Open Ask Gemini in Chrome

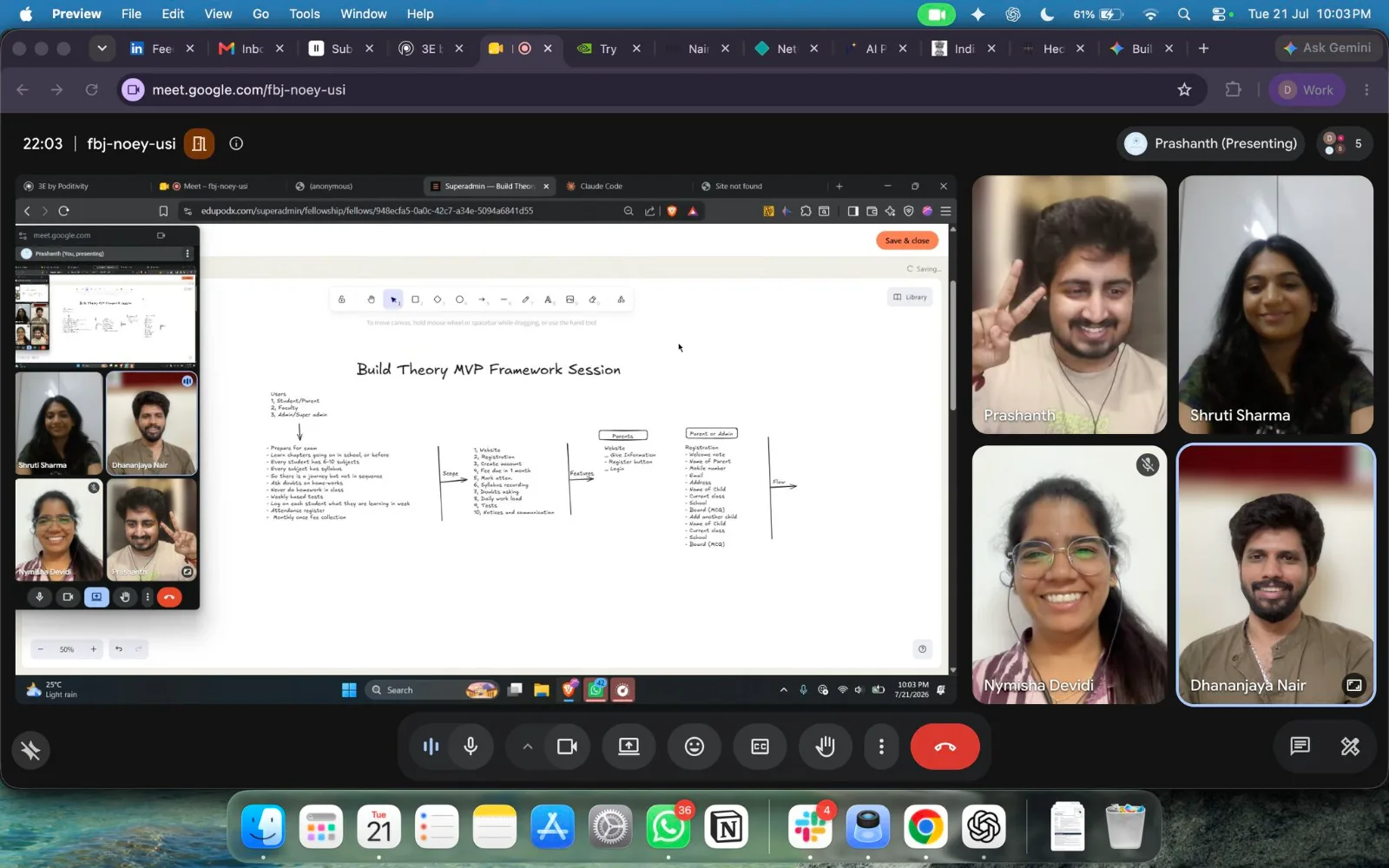point(1326,48)
